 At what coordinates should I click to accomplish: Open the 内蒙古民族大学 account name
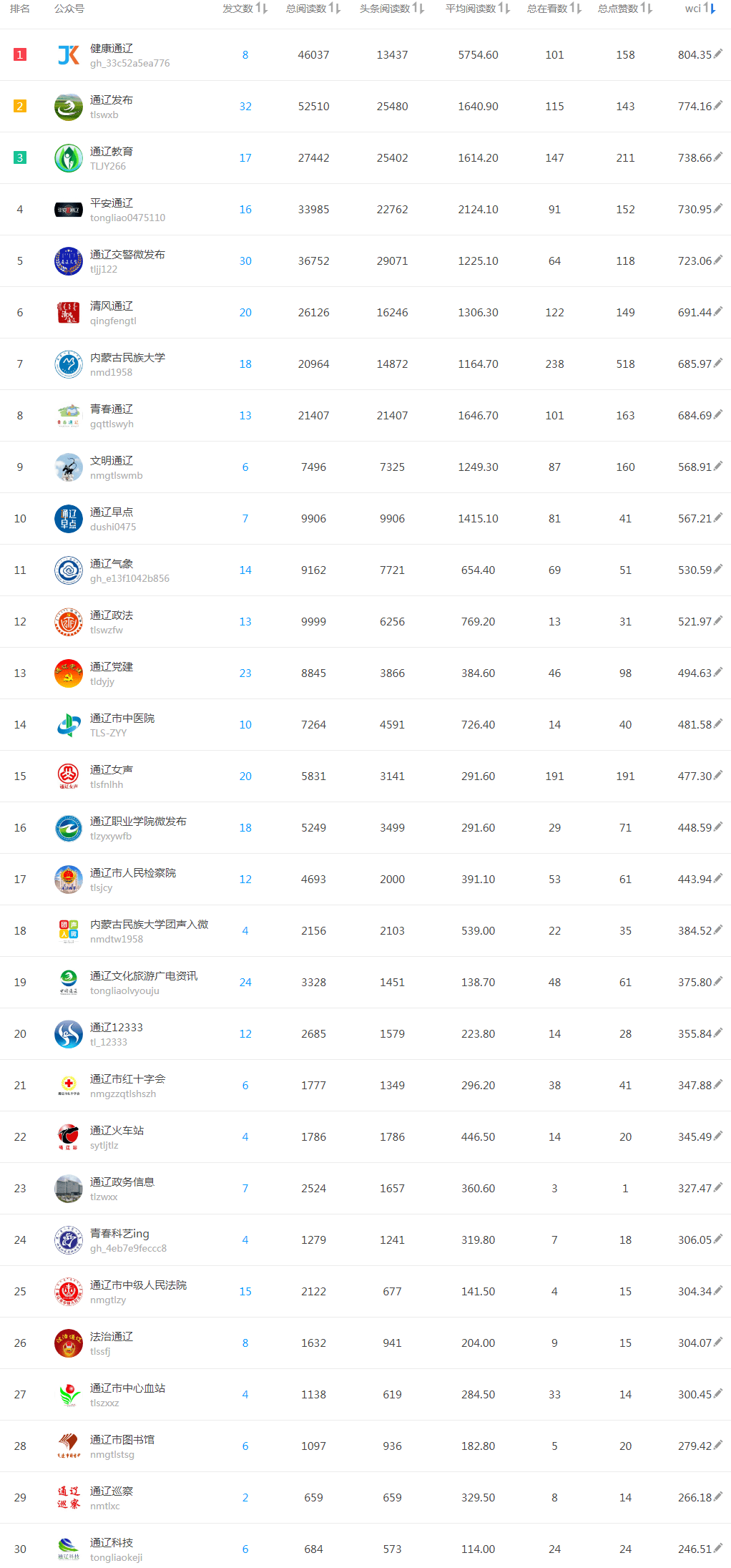(x=127, y=357)
